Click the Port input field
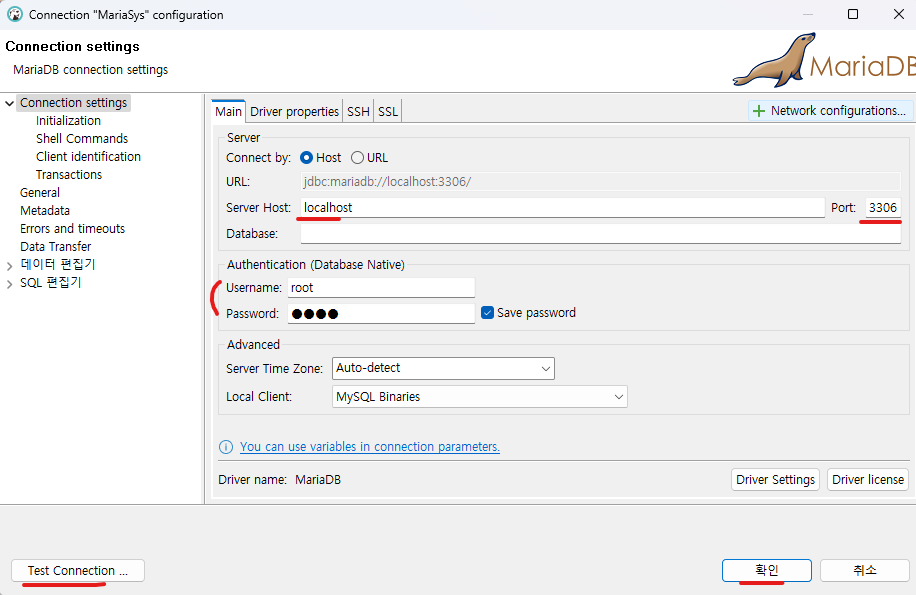 point(883,207)
